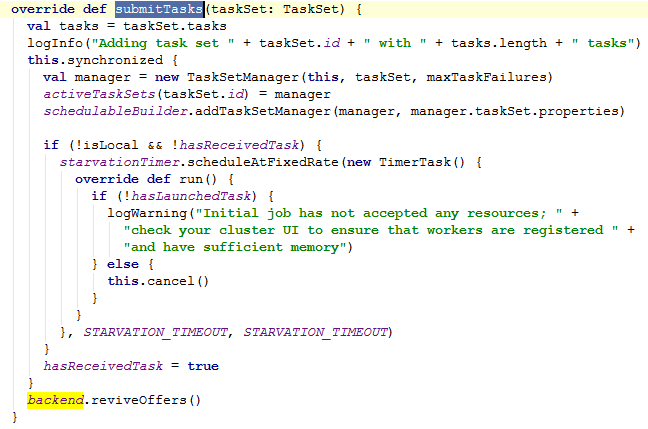Click properties in manager.taskSet.properties
This screenshot has height=429, width=648.
coord(579,111)
